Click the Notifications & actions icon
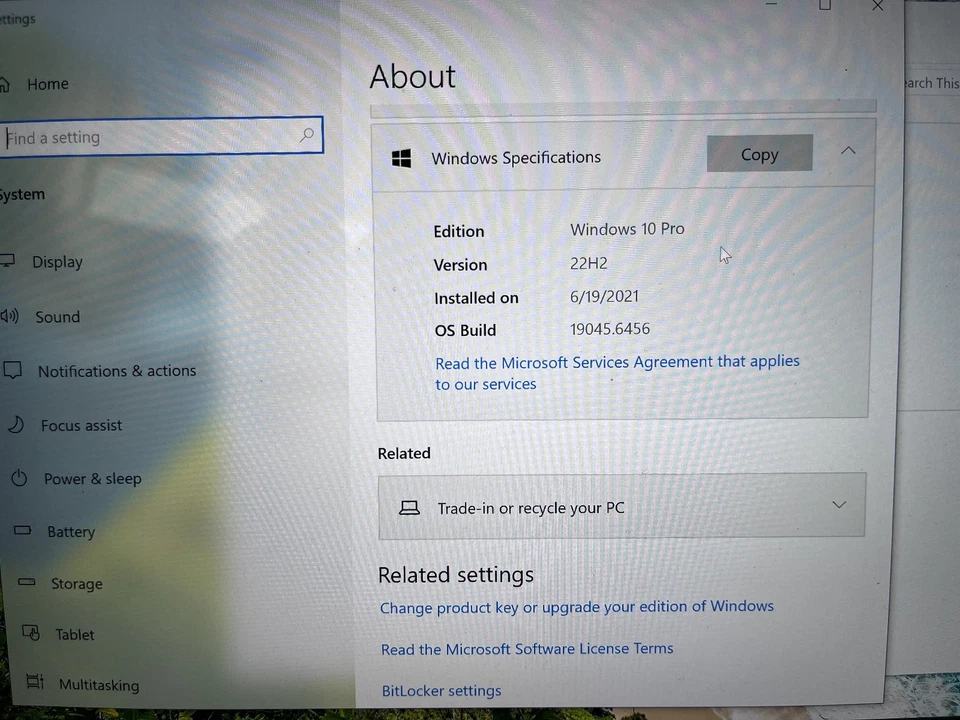 pyautogui.click(x=13, y=370)
